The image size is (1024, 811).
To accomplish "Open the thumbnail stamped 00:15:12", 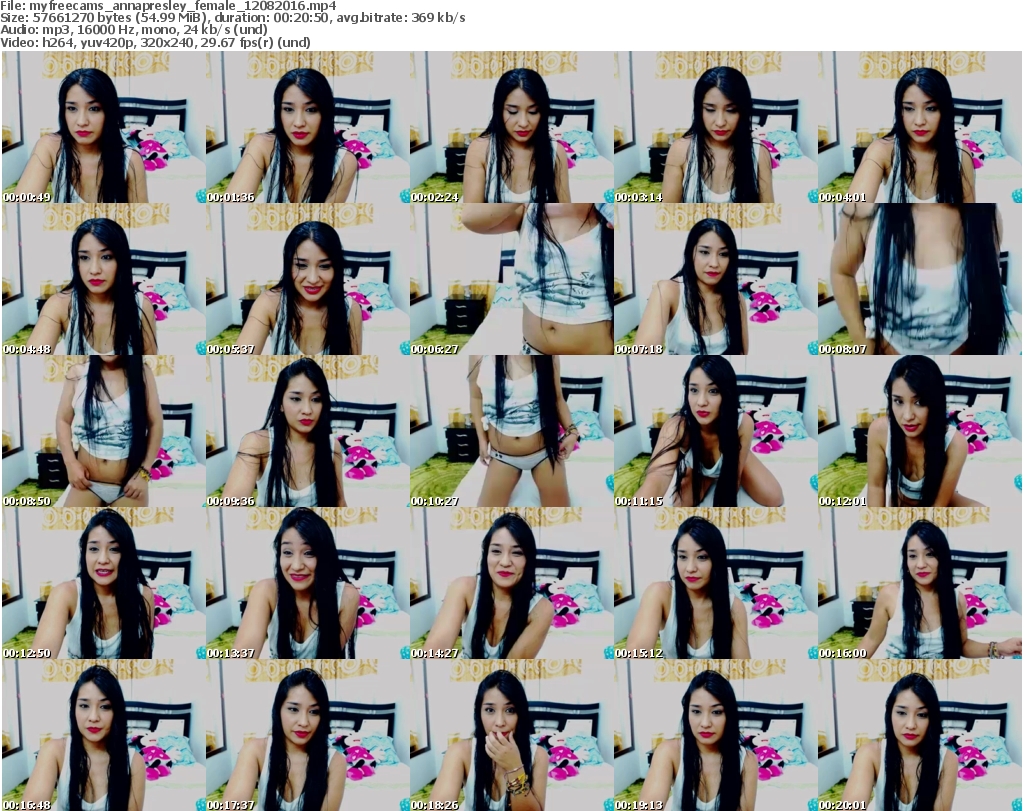I will [x=716, y=584].
